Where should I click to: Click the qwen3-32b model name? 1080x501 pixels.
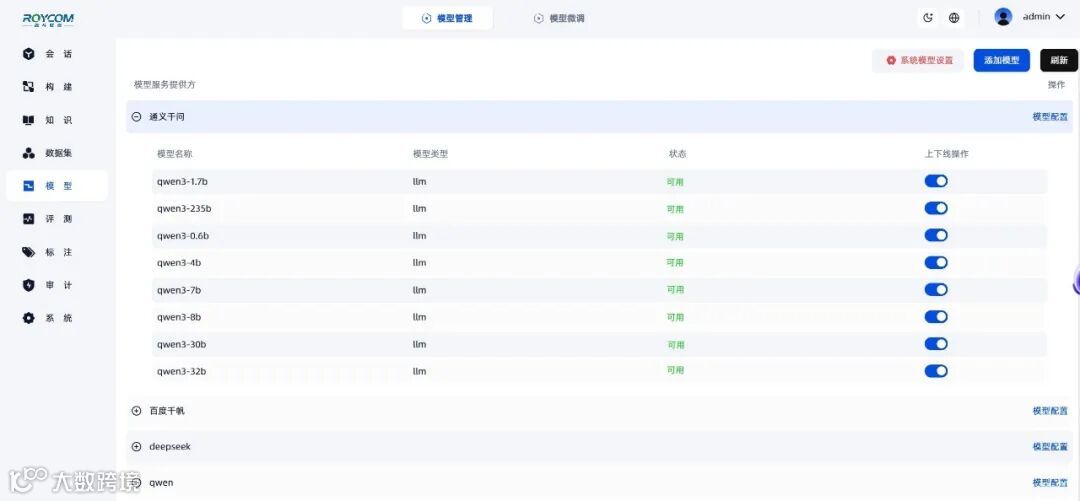pyautogui.click(x=181, y=371)
